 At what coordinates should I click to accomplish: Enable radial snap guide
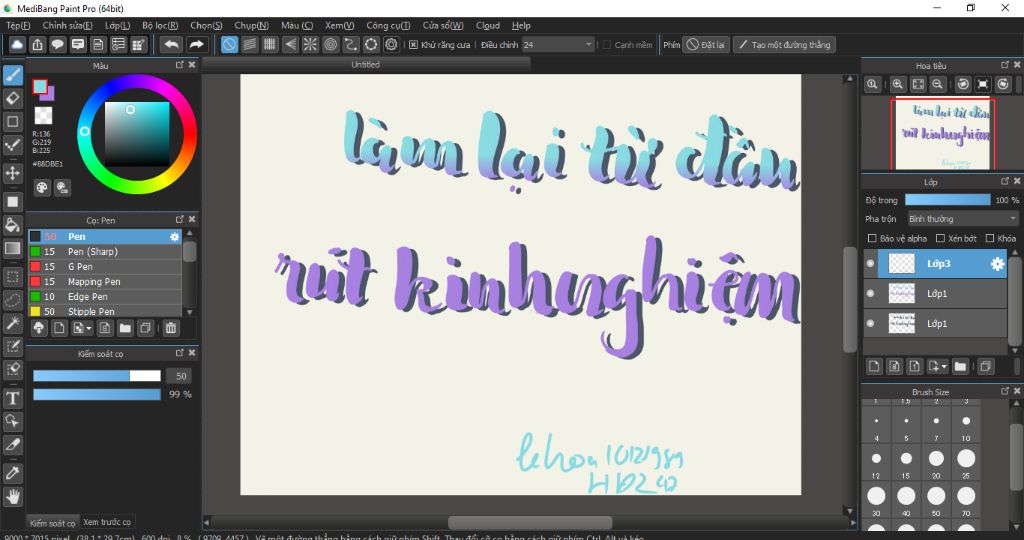click(310, 44)
